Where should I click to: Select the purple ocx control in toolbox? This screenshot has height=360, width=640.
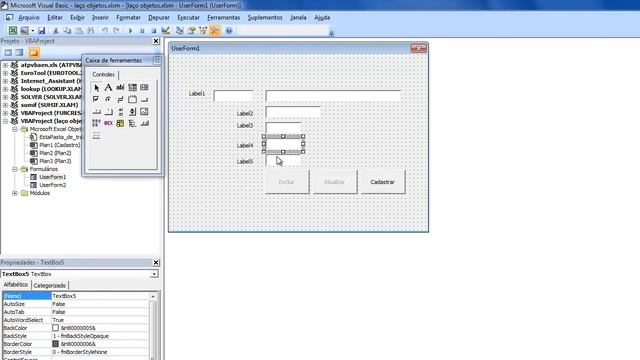click(x=108, y=123)
